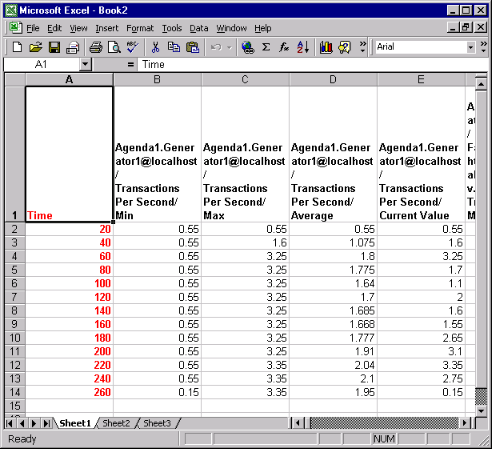This screenshot has height=449, width=492.
Task: Open the View menu
Action: point(78,28)
